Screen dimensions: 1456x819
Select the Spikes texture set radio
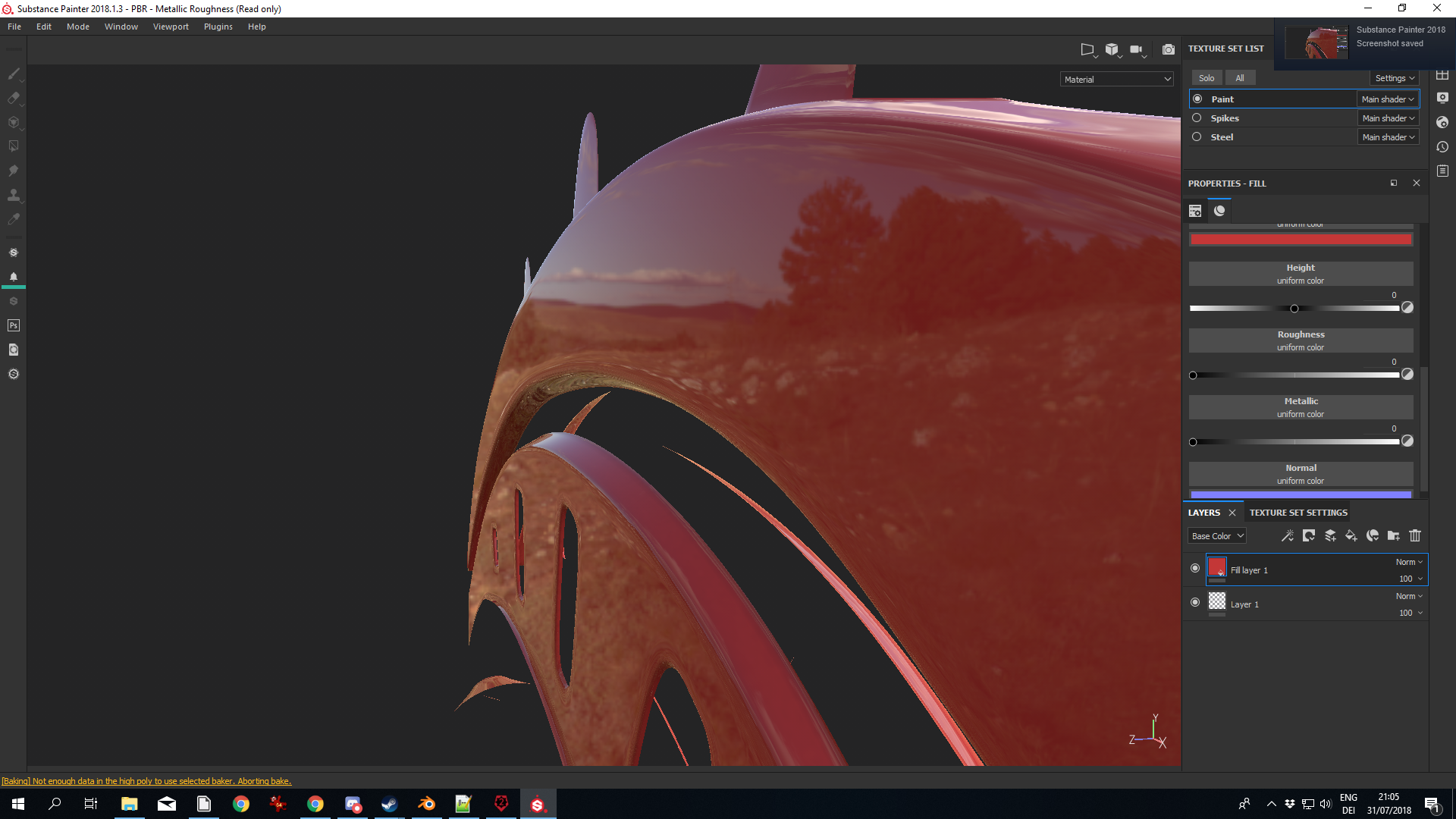pos(1197,118)
